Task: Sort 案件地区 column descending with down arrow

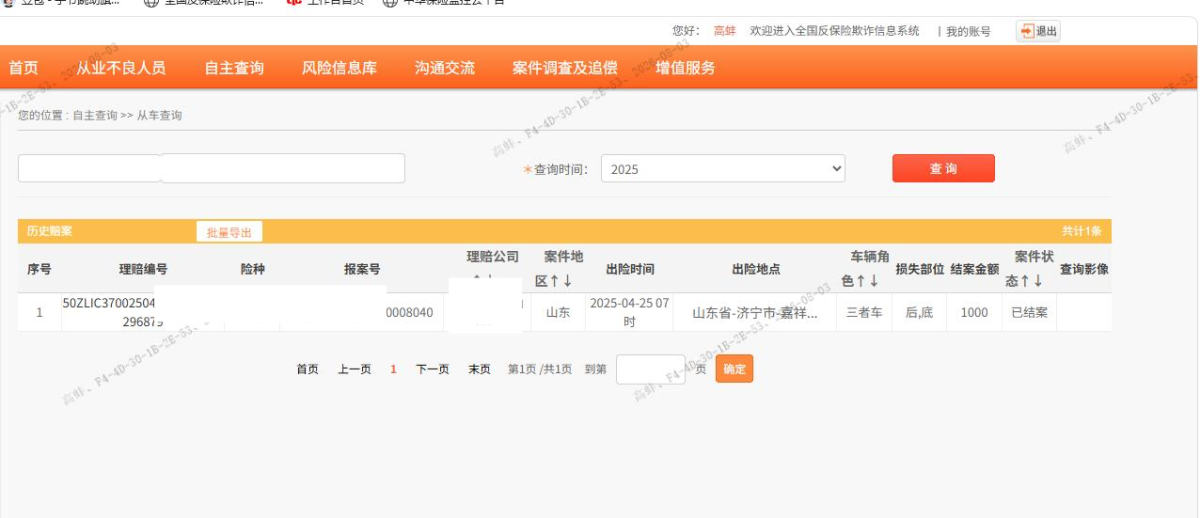Action: [568, 281]
